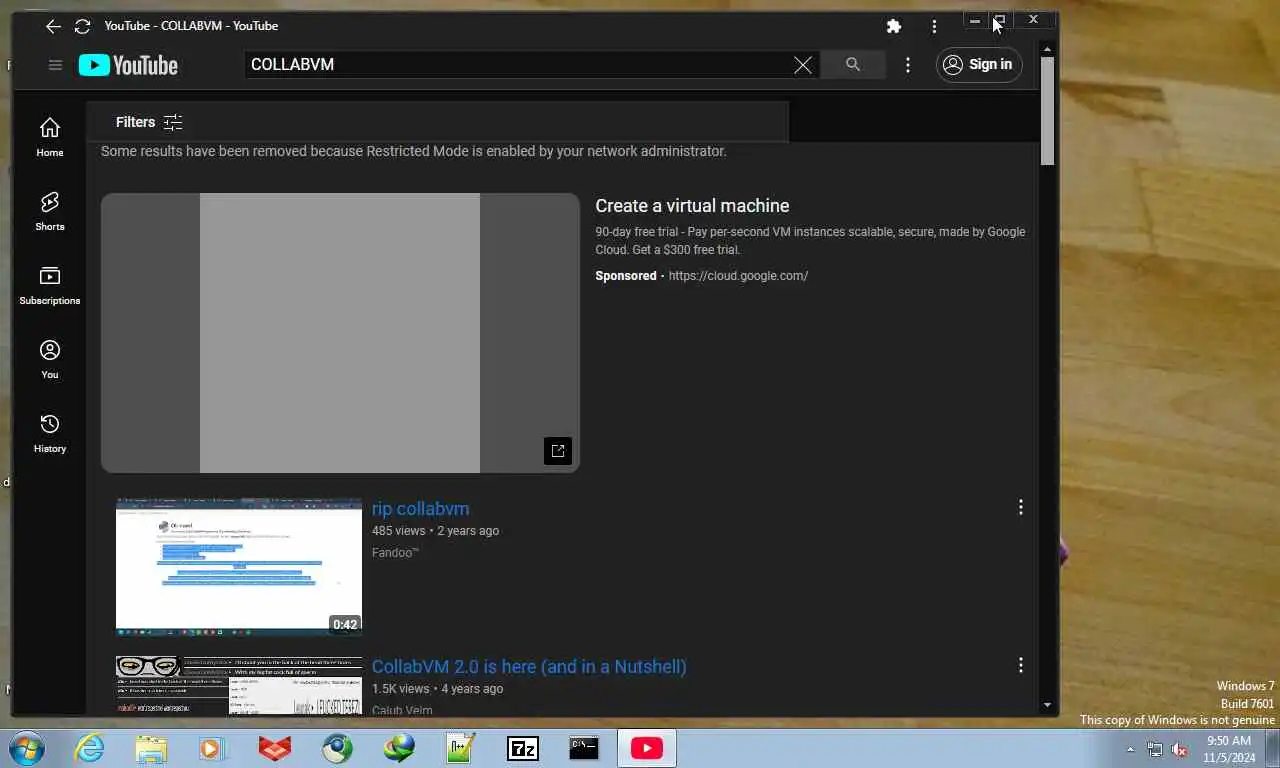Open the Windows Start menu
Image resolution: width=1280 pixels, height=768 pixels.
pyautogui.click(x=25, y=748)
